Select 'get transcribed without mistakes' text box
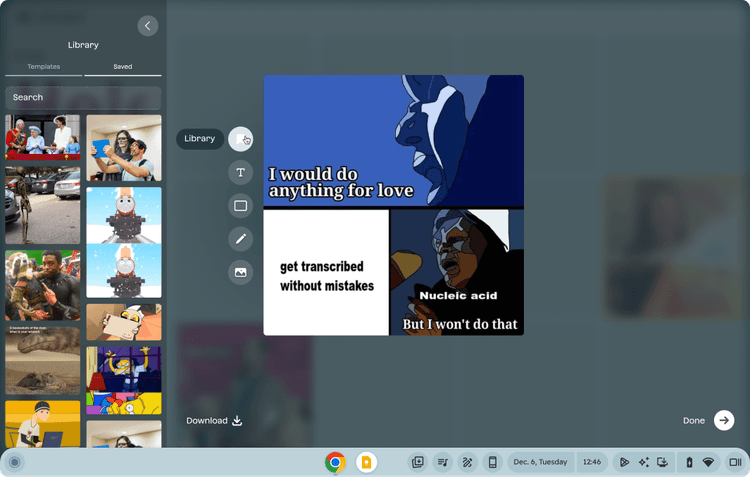The height and width of the screenshot is (477, 750). [x=327, y=276]
